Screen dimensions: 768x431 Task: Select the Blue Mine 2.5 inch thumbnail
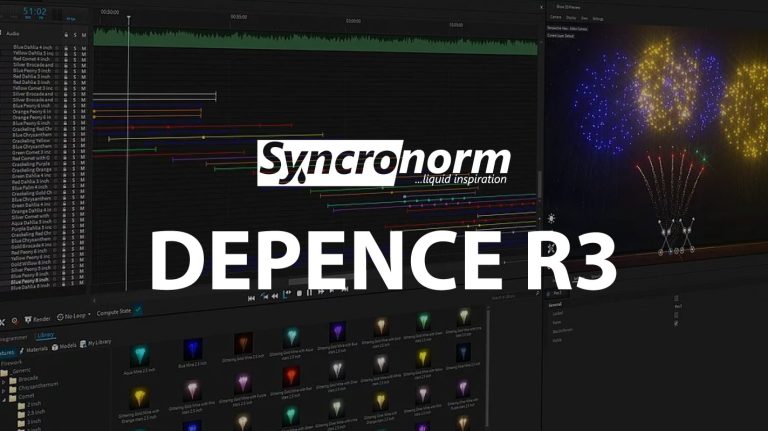point(192,352)
